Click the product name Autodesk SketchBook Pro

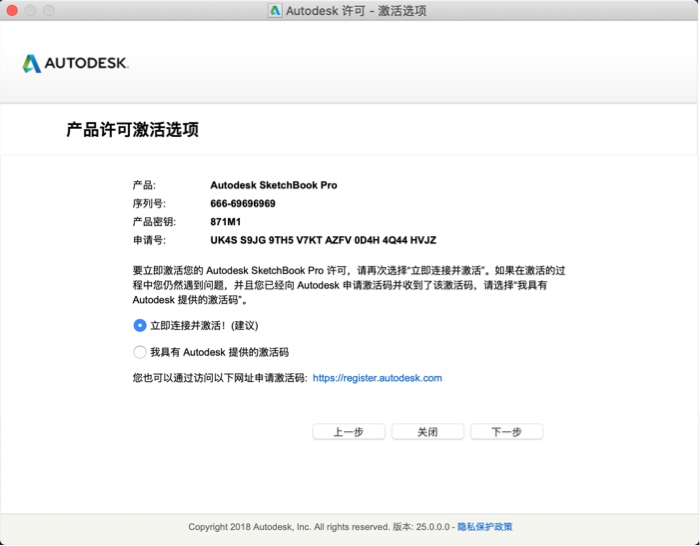273,186
